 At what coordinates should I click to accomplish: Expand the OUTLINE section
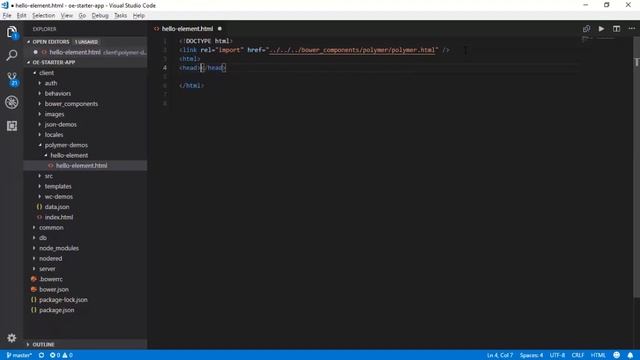click(x=29, y=344)
